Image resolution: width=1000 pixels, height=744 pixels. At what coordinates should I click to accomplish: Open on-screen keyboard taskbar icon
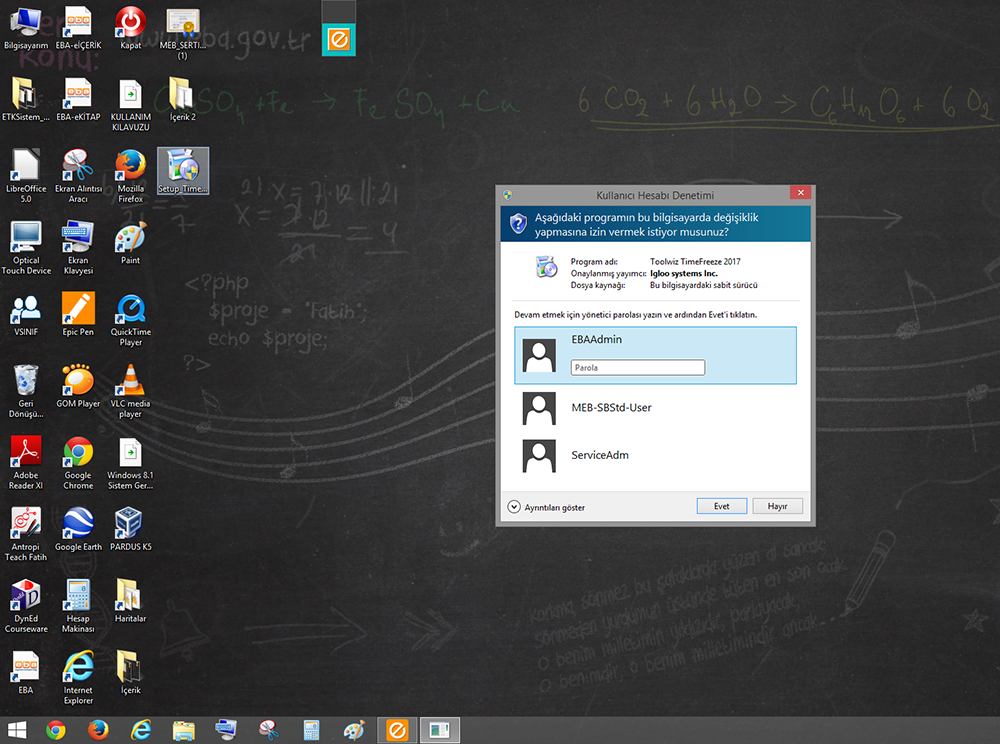pos(226,730)
